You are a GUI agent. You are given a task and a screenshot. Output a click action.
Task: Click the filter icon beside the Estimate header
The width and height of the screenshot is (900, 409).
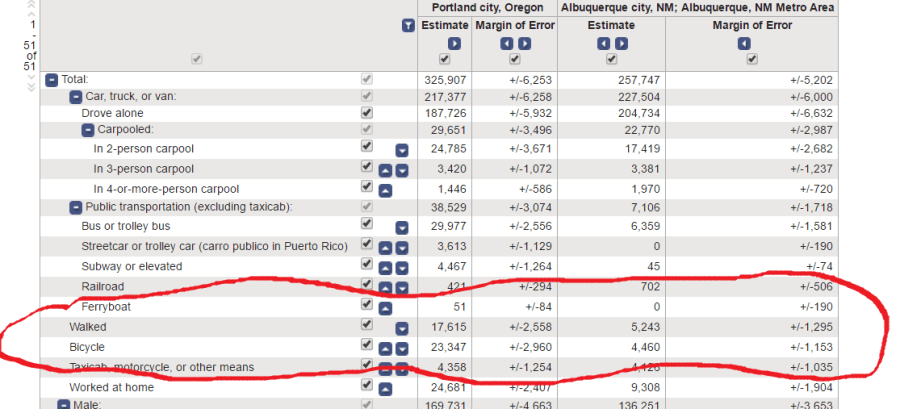click(x=408, y=25)
